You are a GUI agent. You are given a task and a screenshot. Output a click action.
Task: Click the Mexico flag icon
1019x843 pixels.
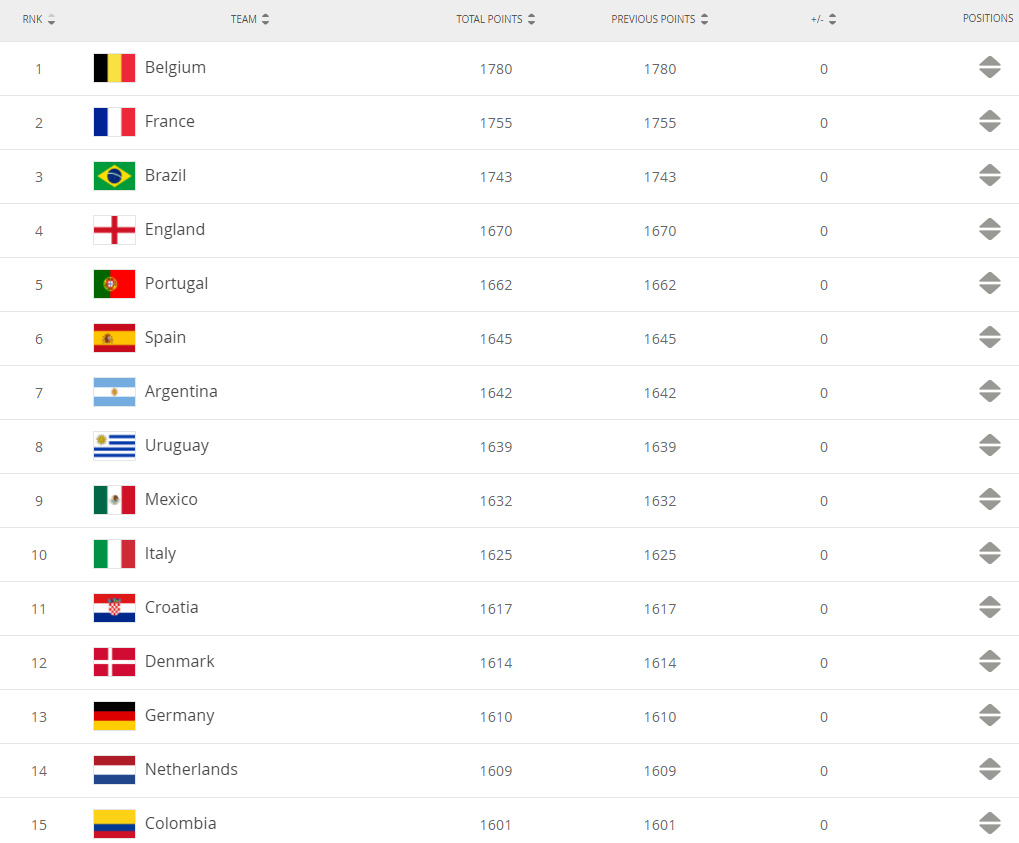click(114, 500)
